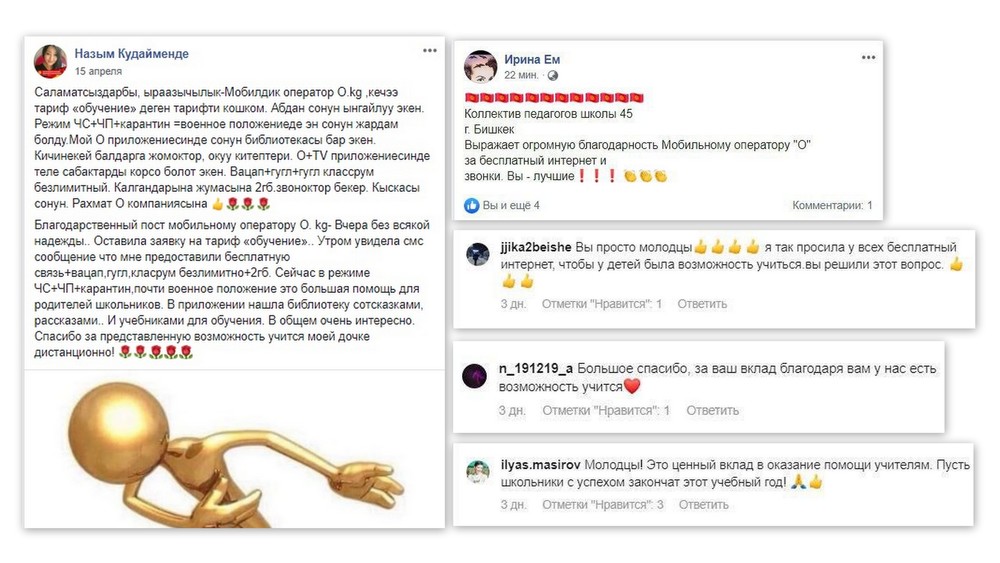Viewport: 1000px width, 563px height.
Task: Open Назым Кудайменде profile name link
Action: (x=131, y=54)
